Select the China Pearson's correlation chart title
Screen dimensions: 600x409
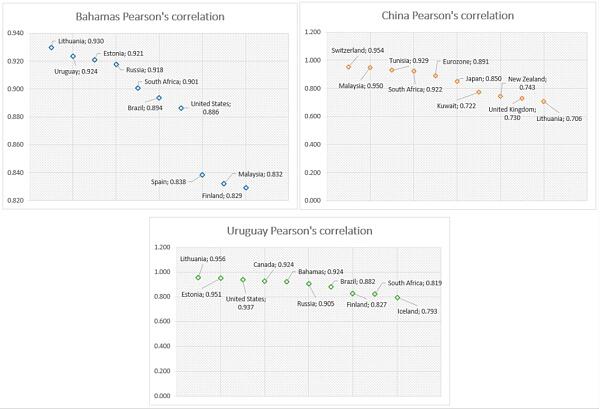[x=447, y=16]
